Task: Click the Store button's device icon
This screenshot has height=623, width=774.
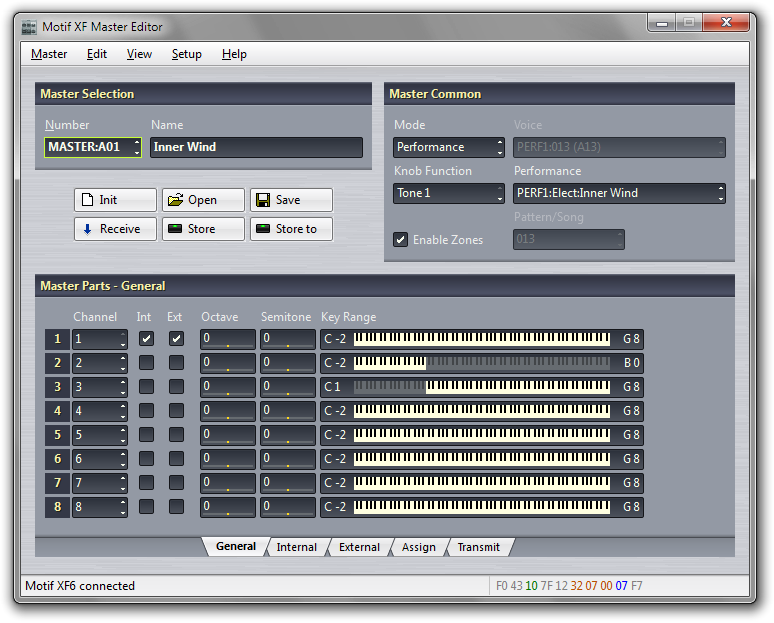Action: tap(174, 229)
